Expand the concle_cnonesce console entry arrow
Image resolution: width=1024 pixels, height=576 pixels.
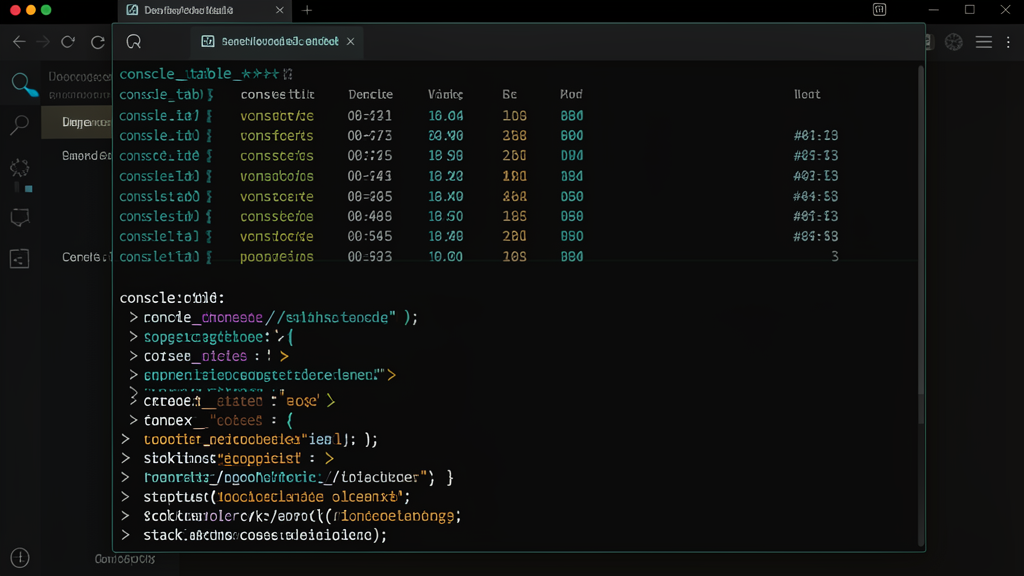click(133, 317)
